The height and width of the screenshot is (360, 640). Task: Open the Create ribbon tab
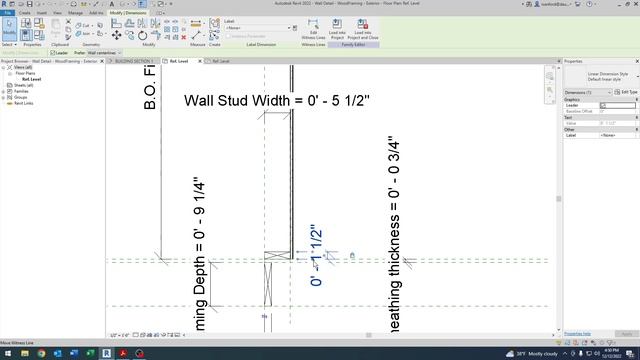[24, 13]
